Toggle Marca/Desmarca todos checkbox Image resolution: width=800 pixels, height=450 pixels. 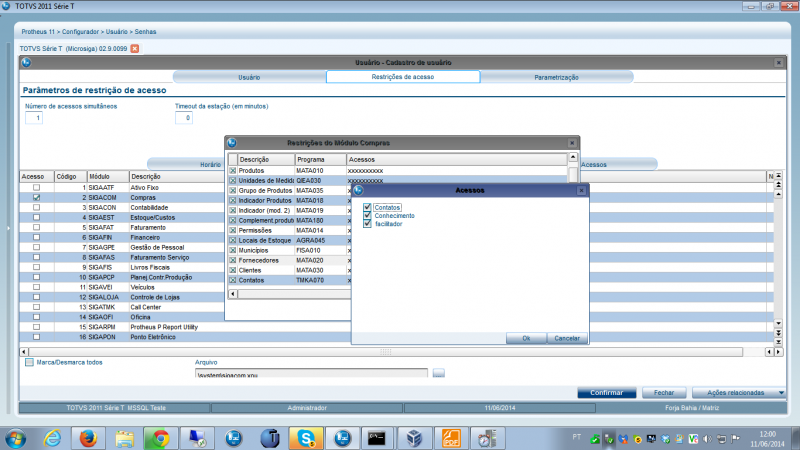click(x=29, y=362)
